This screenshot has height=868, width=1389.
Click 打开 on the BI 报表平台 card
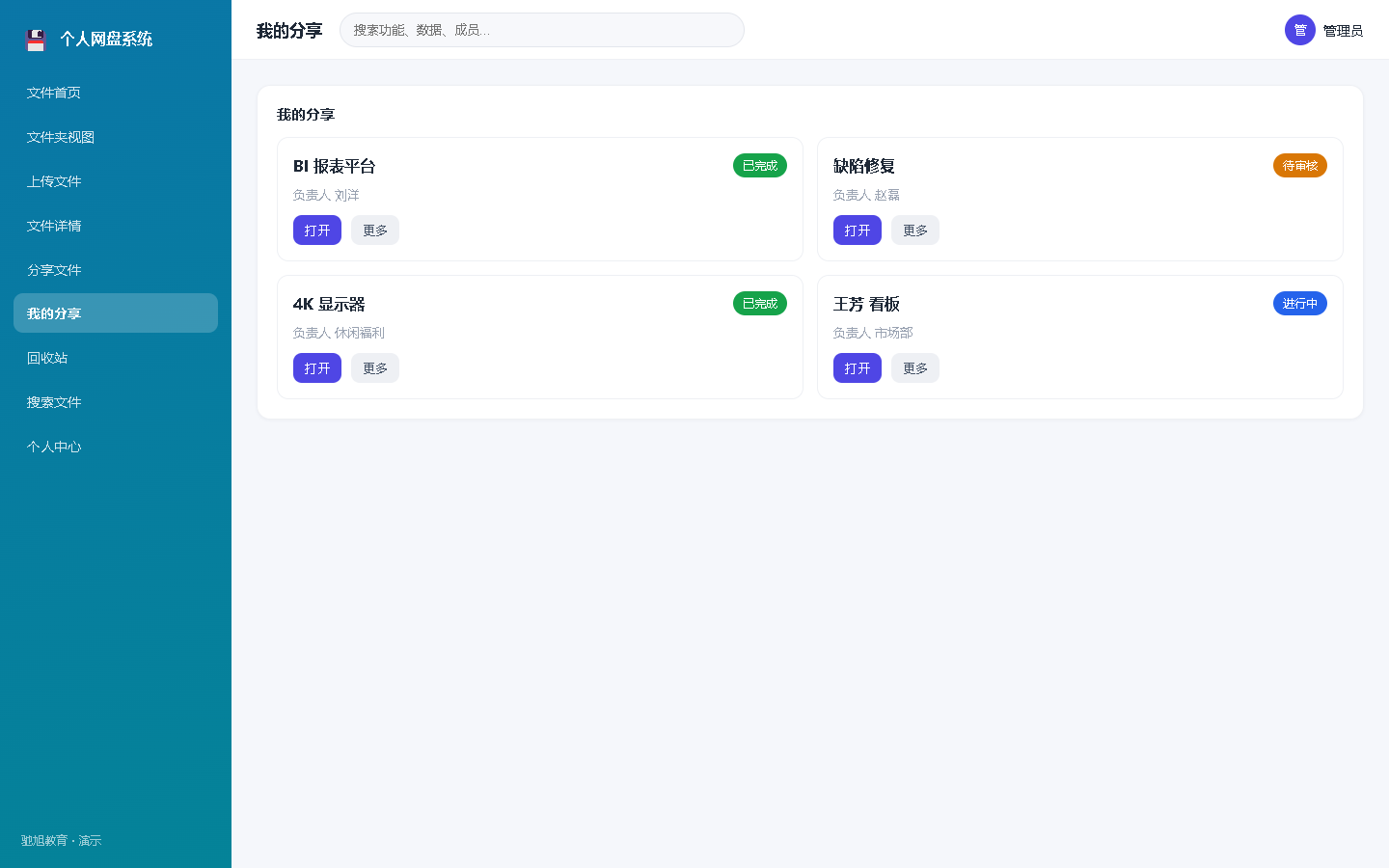coord(317,231)
